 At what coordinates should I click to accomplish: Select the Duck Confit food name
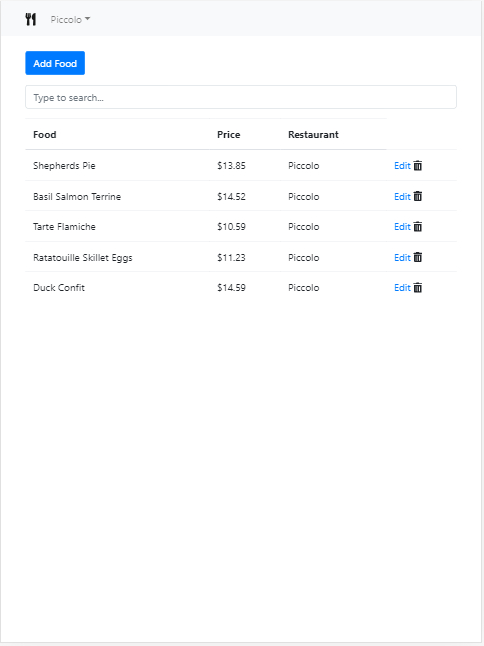(x=59, y=288)
